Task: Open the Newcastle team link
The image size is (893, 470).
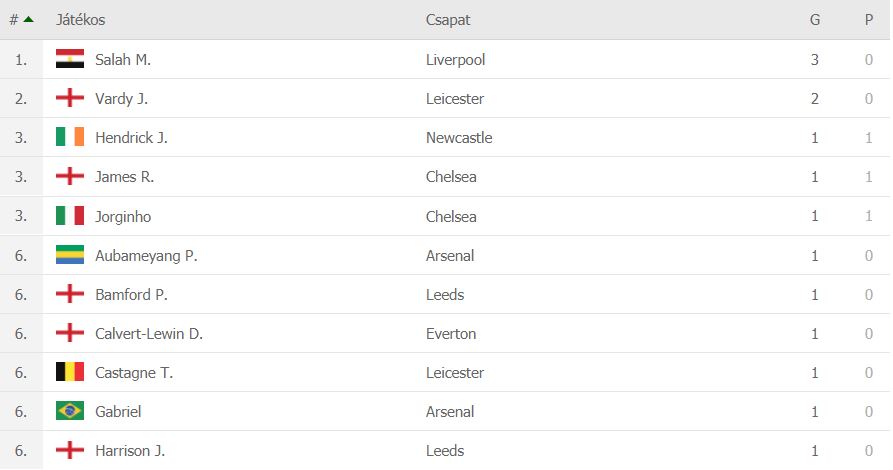Action: click(458, 137)
